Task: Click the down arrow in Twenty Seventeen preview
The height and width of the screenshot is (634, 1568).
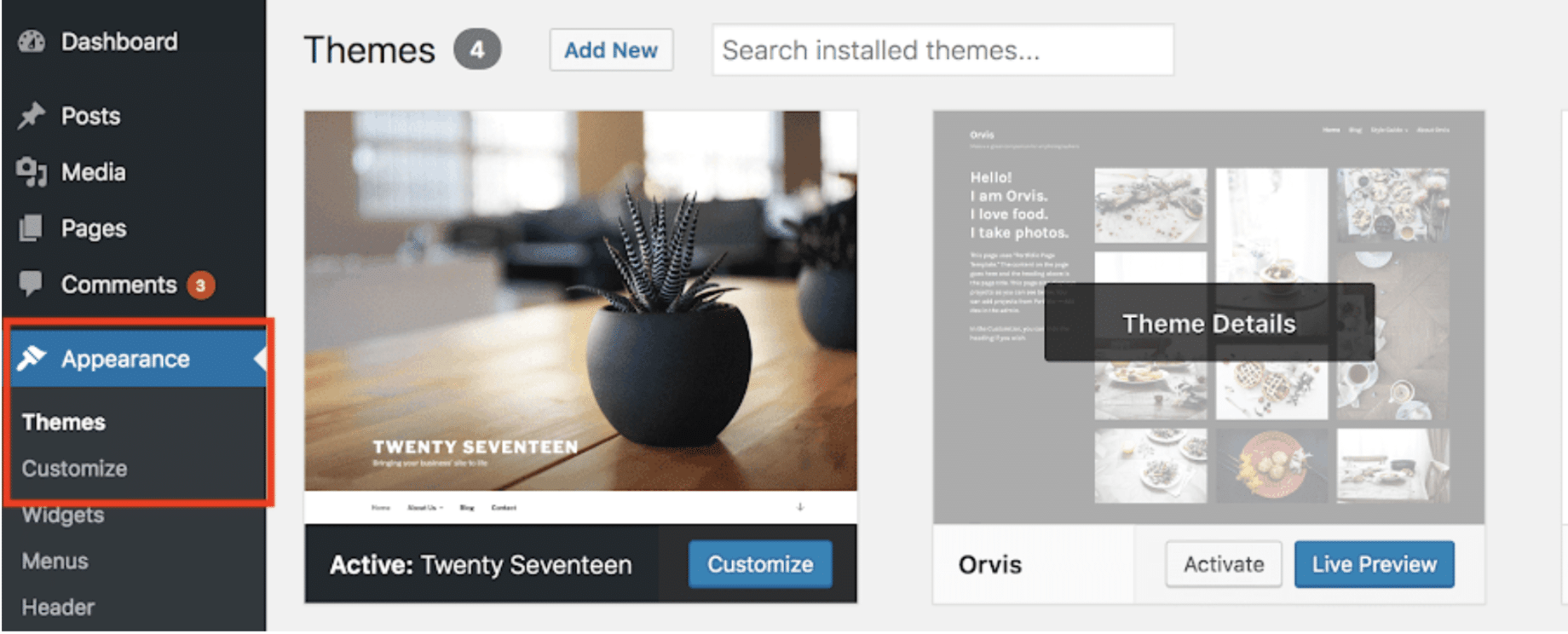Action: 799,507
